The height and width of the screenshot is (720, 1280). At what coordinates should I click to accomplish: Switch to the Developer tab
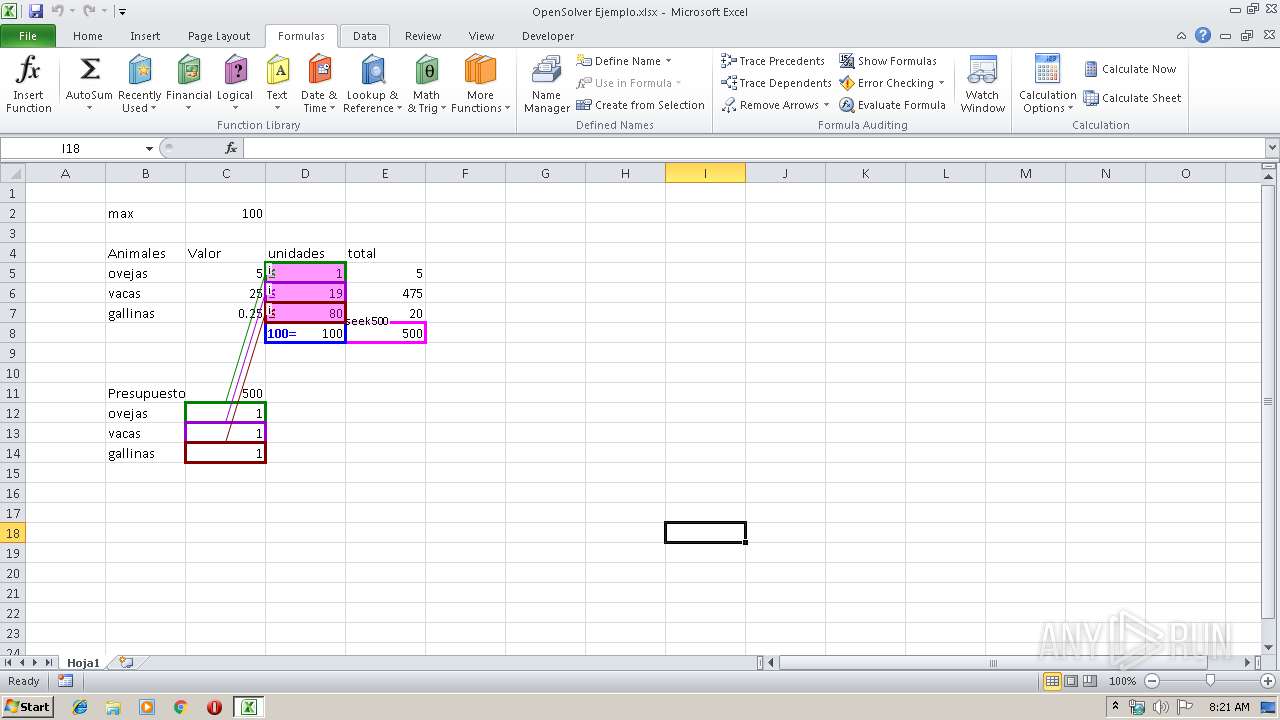point(548,36)
